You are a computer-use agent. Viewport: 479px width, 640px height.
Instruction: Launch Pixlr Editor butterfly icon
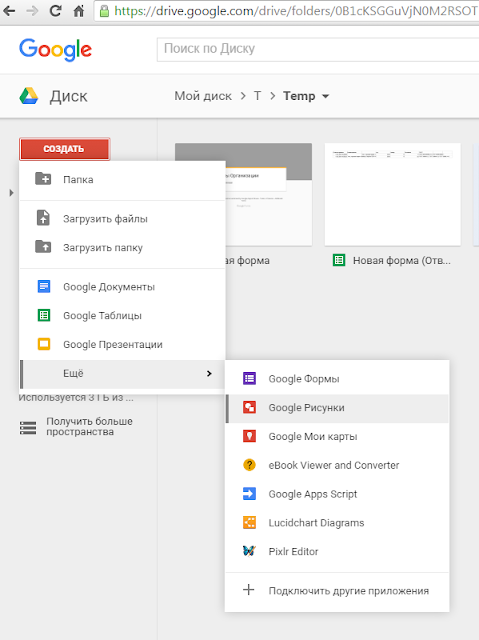pos(249,551)
